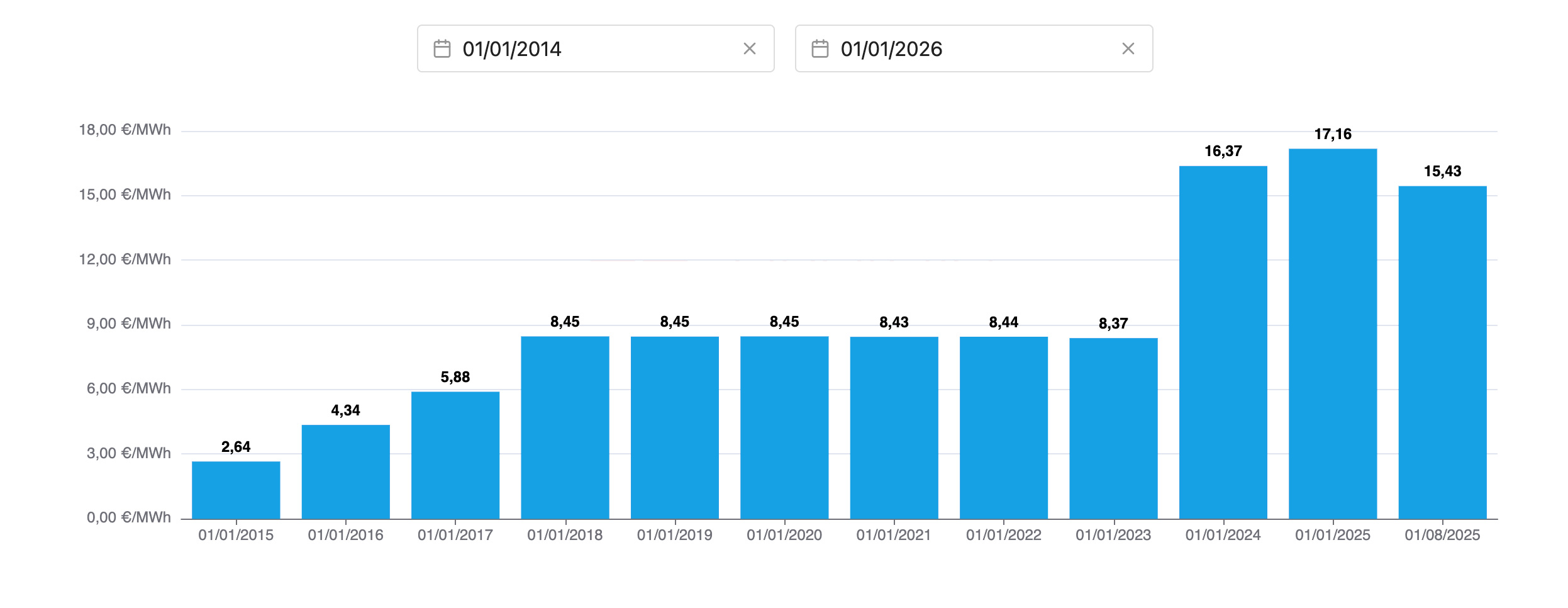Click the 01/01/2017 bar valued 5,88
This screenshot has height=608, width=1568.
point(455,455)
